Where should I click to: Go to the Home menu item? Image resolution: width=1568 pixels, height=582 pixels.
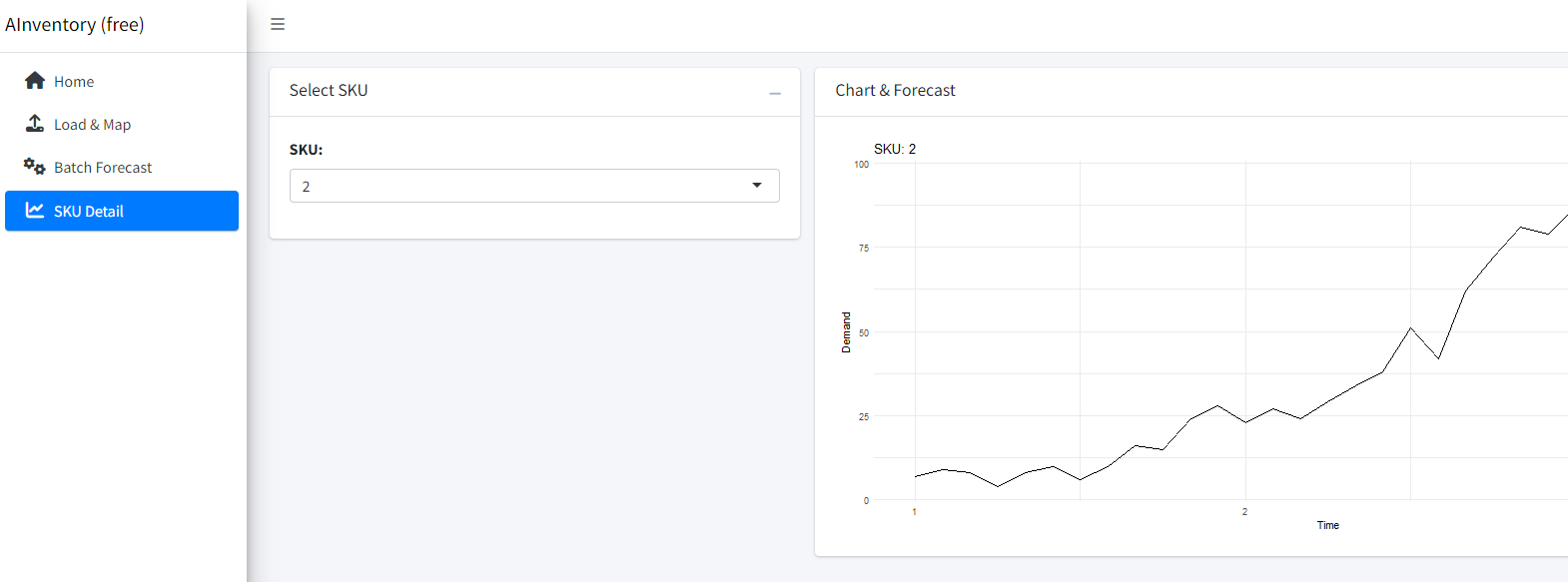tap(122, 81)
